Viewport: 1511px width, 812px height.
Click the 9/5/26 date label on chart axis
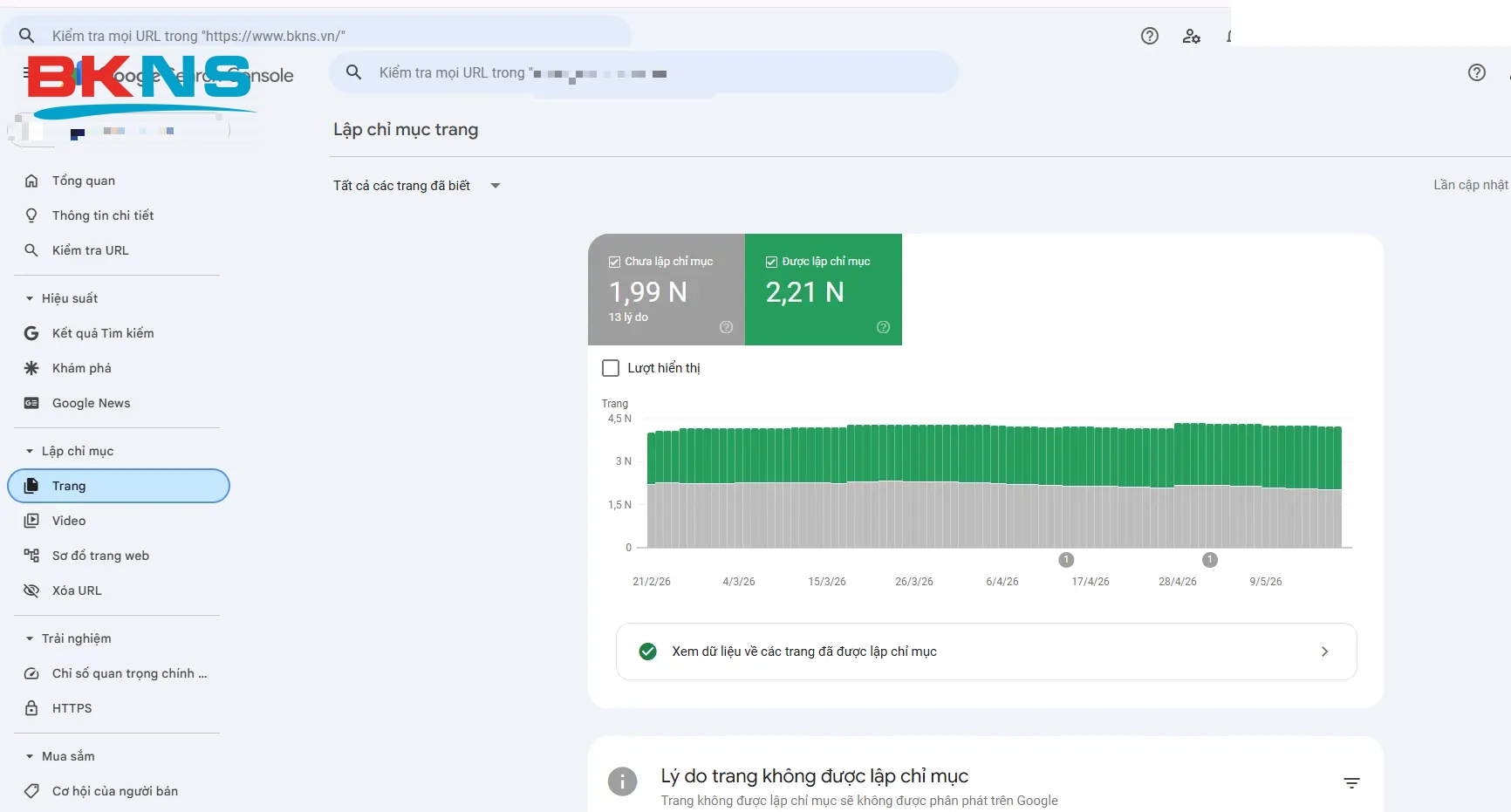(1266, 582)
